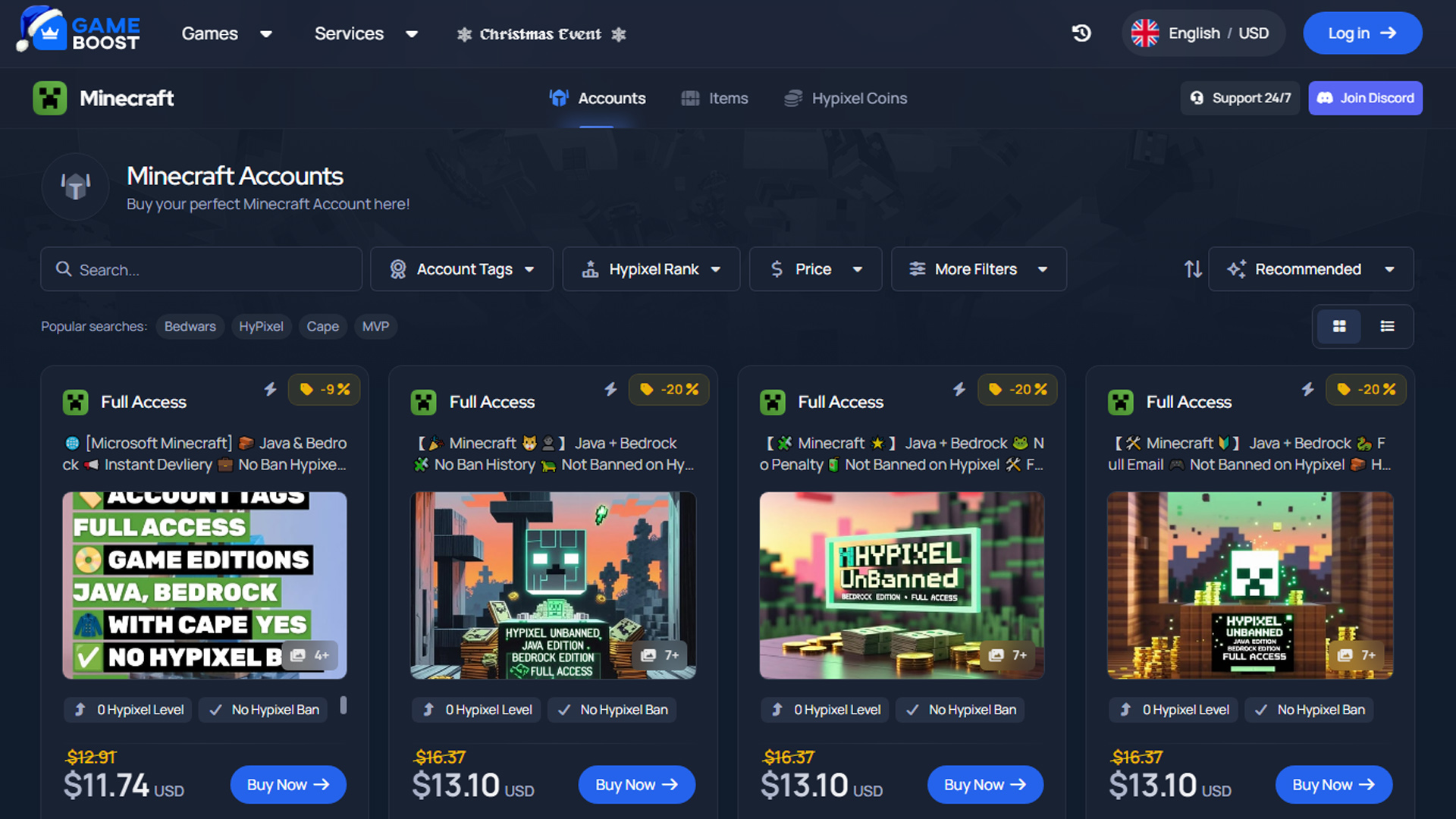Open the Christmas Event menu
The width and height of the screenshot is (1456, 819).
541,33
